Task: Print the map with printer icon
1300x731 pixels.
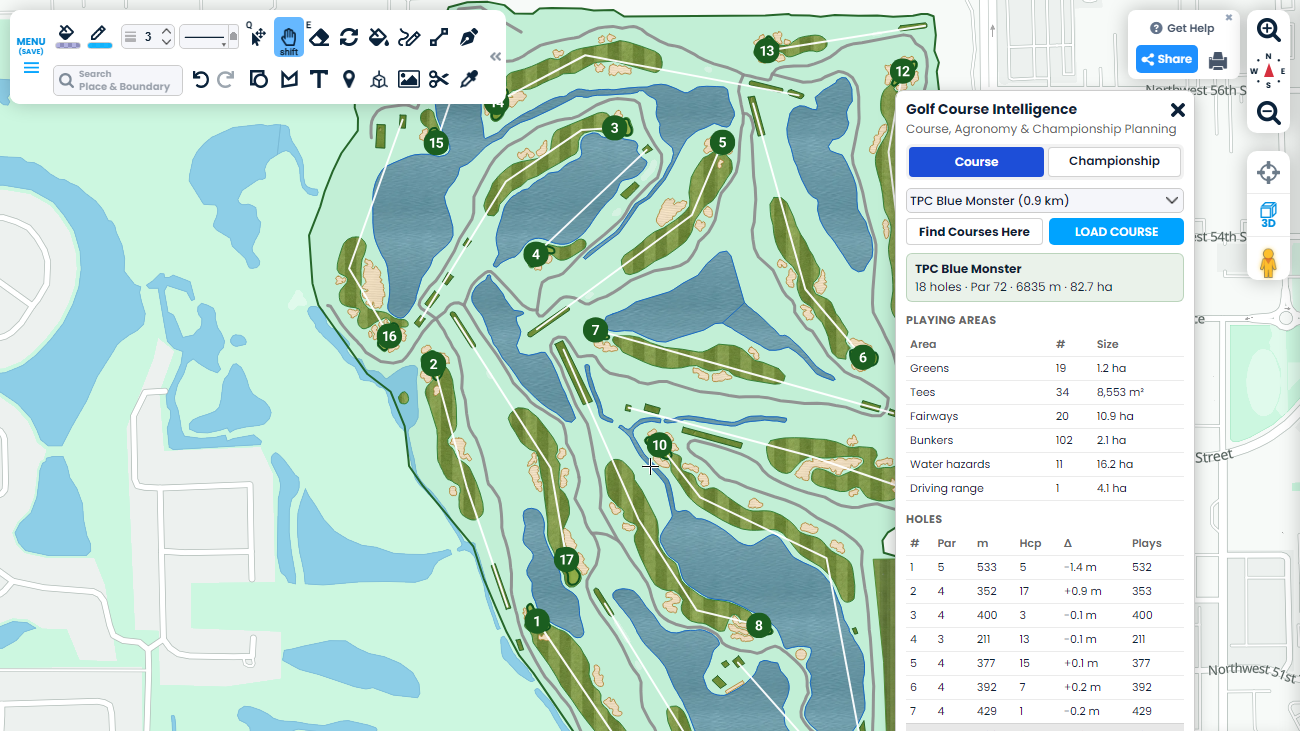Action: pyautogui.click(x=1218, y=60)
